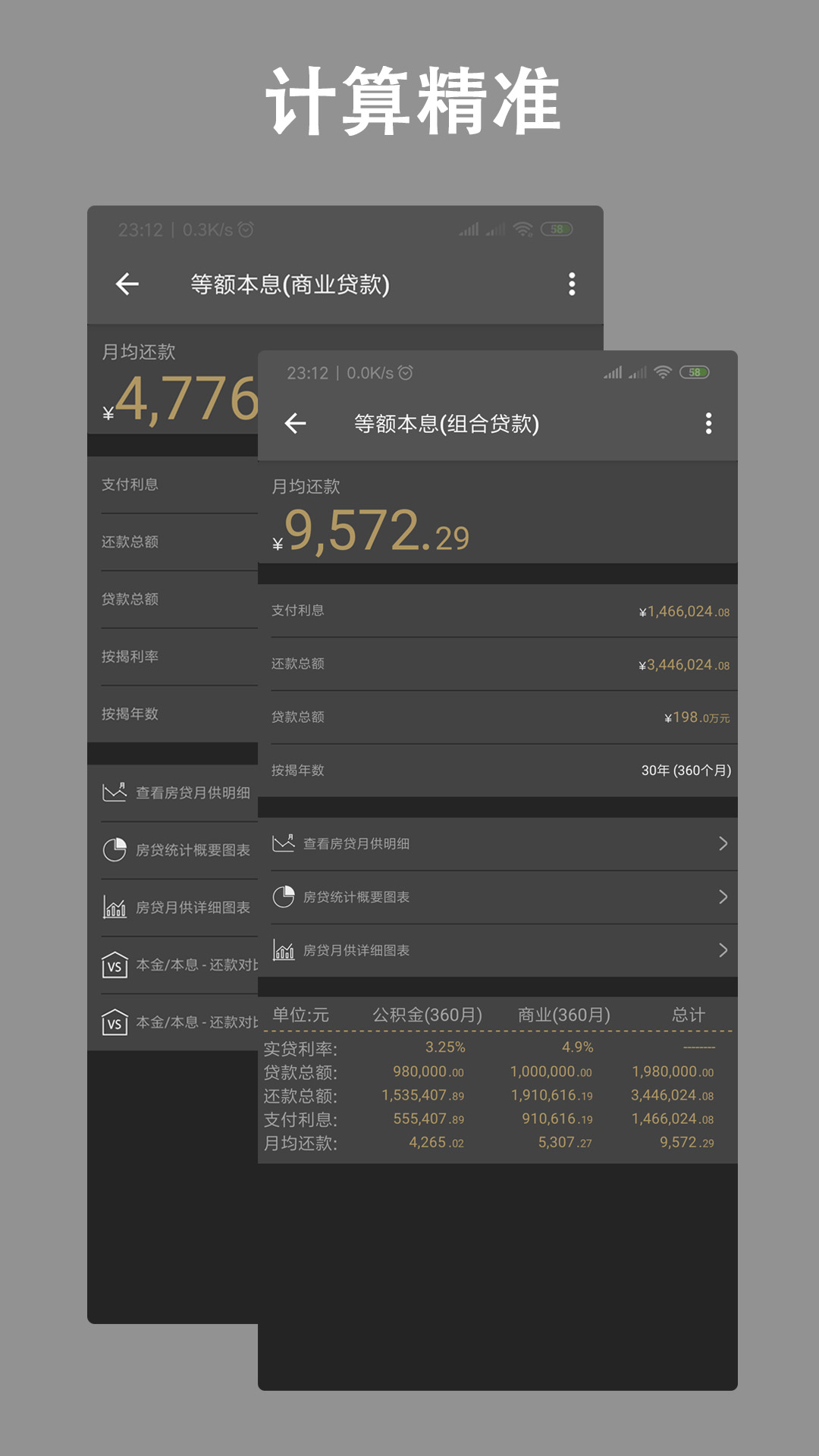The height and width of the screenshot is (1456, 819).
Task: Tap 计算精准 headline text
Action: tap(413, 101)
